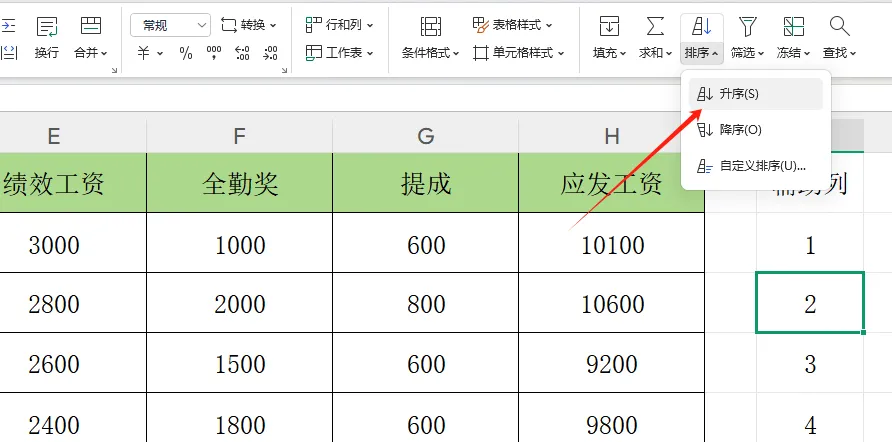Image resolution: width=892 pixels, height=442 pixels.
Task: Open the 转换 dropdown
Action: tap(249, 25)
